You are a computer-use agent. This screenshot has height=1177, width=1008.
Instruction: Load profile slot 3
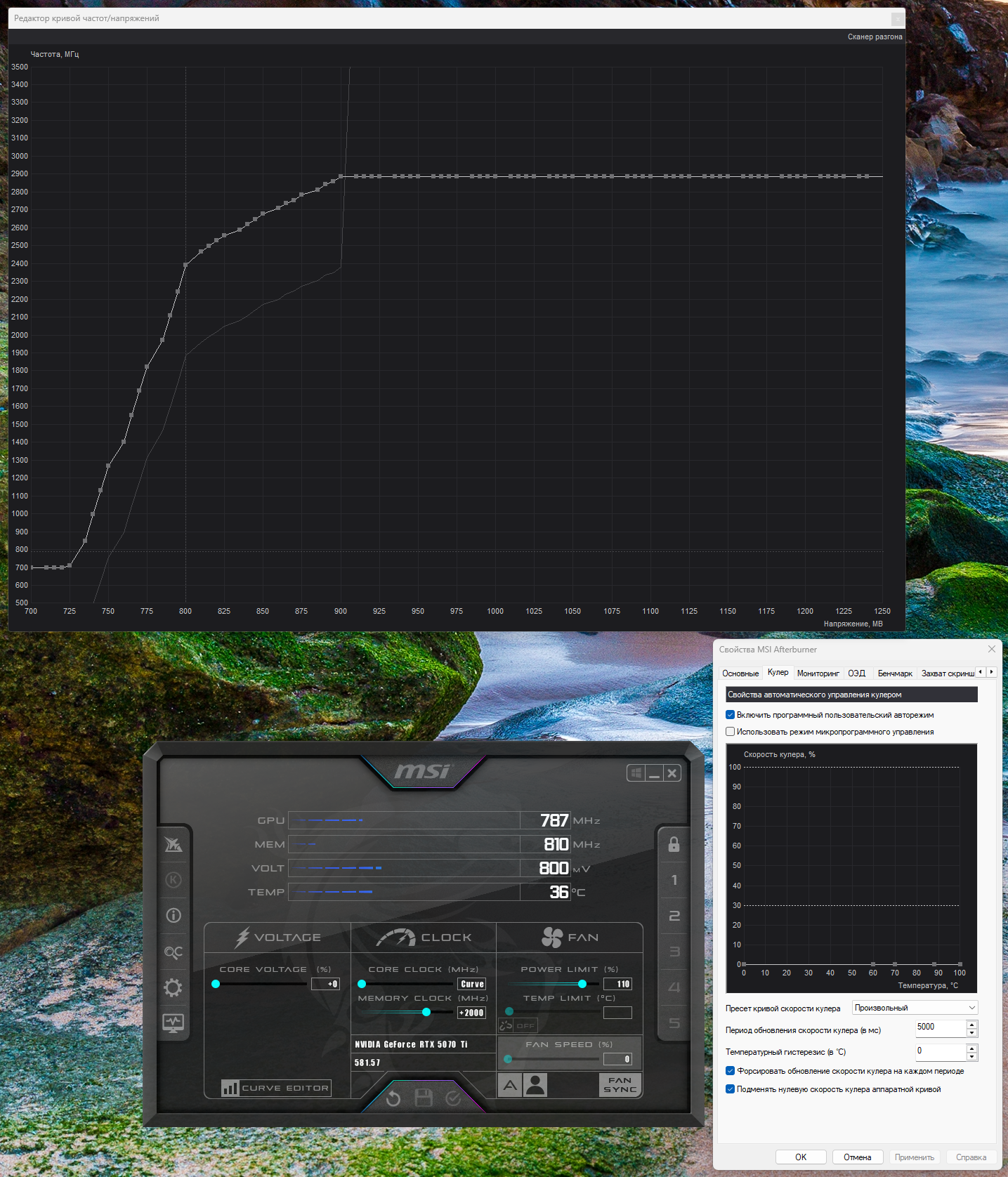click(x=674, y=952)
